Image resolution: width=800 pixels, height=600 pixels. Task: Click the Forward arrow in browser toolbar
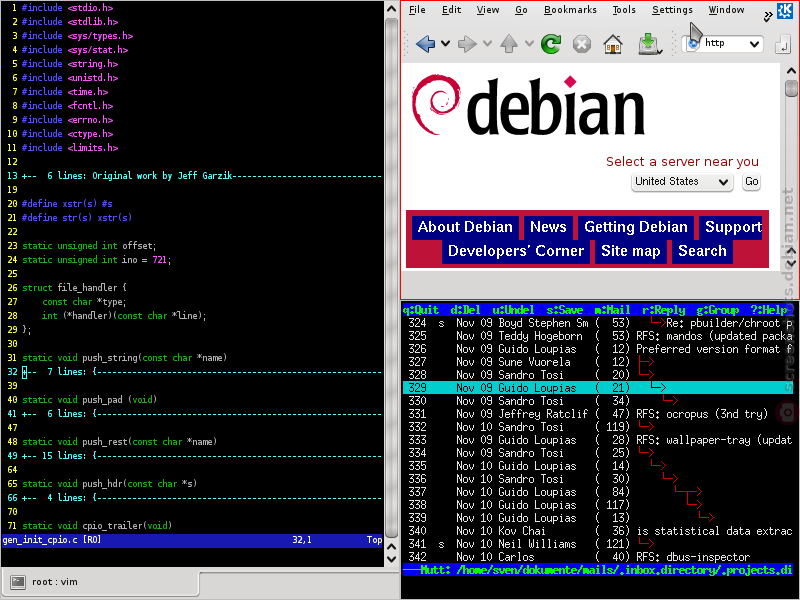(467, 44)
